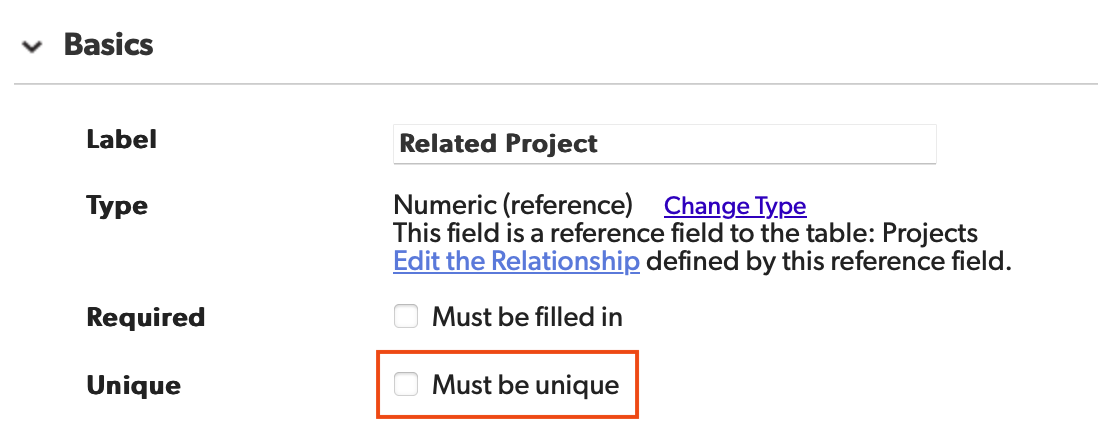The width and height of the screenshot is (1098, 434).
Task: Tick the Must be unique checkbox
Action: coord(406,384)
